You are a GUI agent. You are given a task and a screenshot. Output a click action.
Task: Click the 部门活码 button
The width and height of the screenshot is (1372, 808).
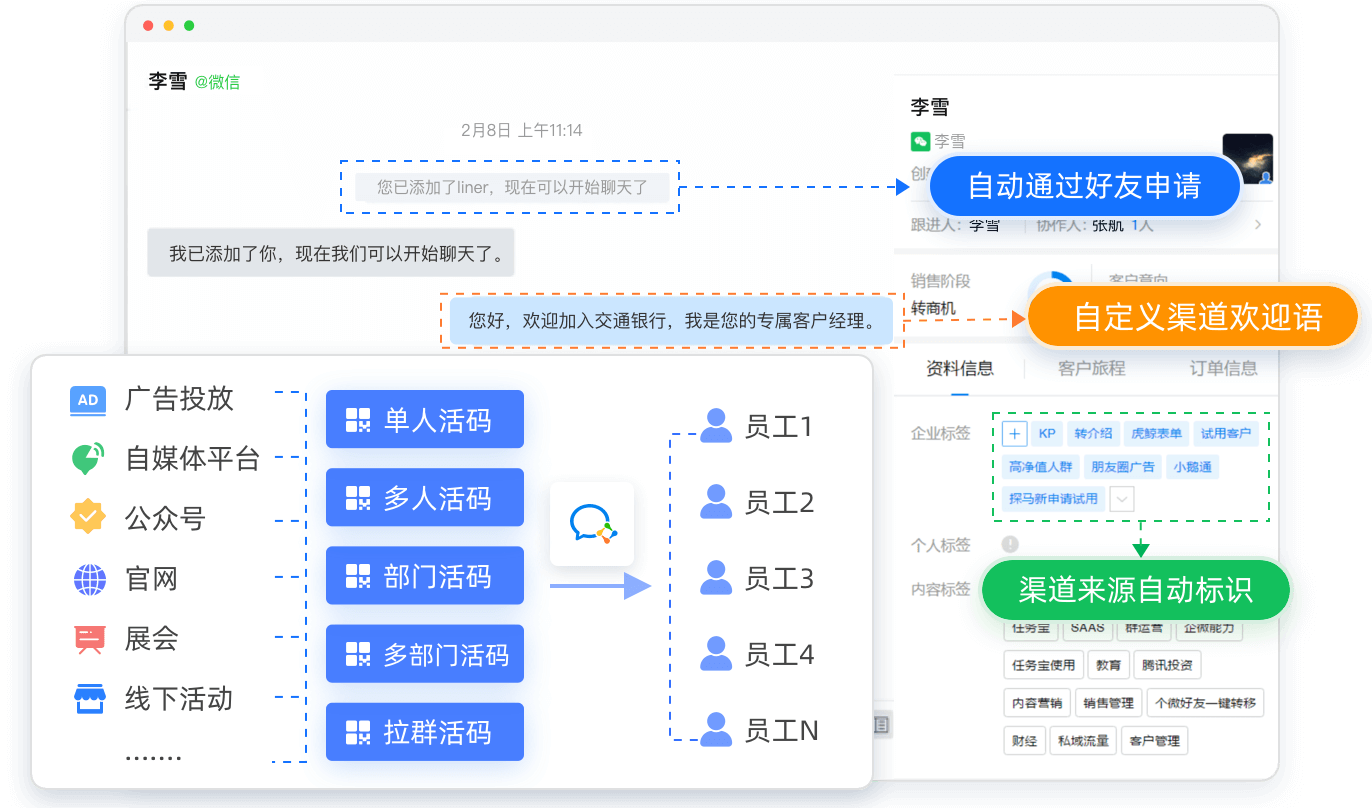coord(425,575)
